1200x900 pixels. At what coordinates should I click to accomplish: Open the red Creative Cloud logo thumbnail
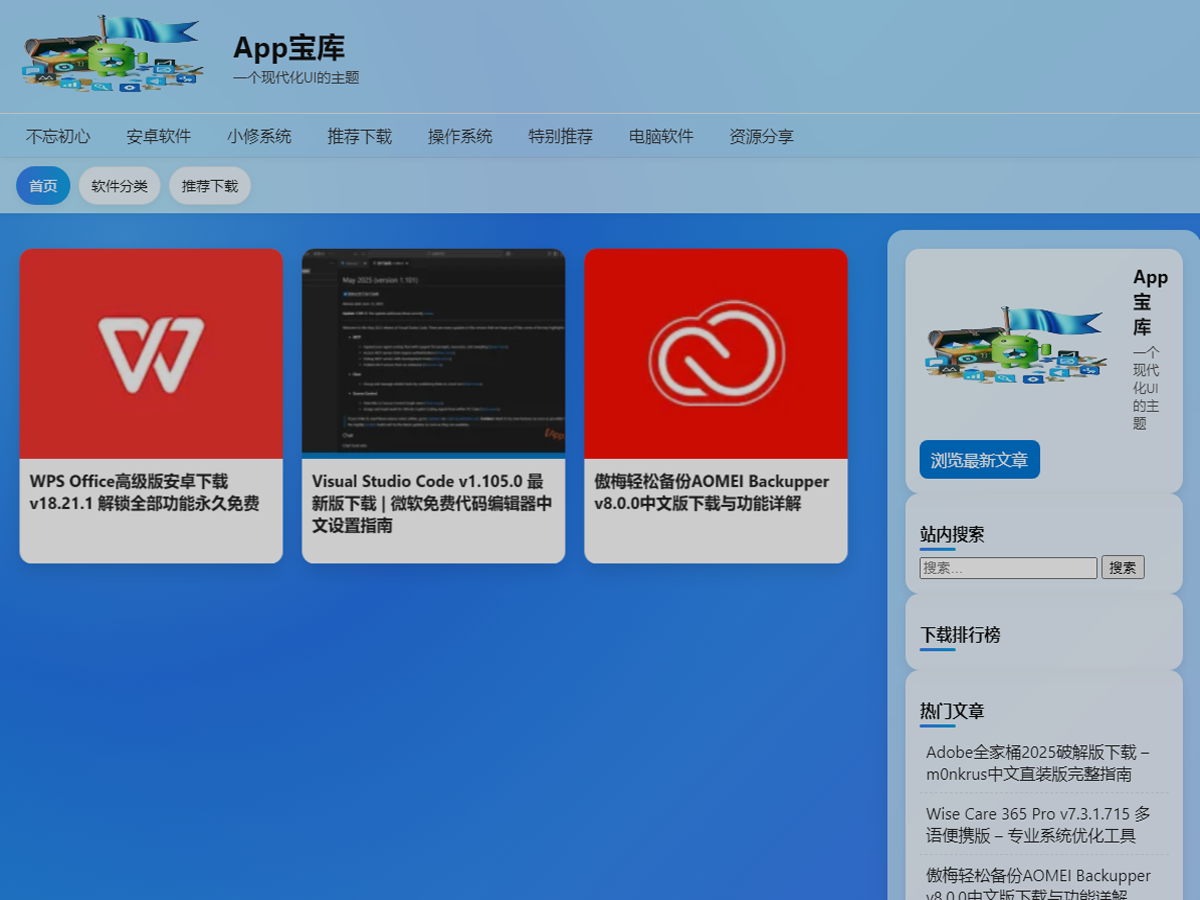tap(716, 354)
